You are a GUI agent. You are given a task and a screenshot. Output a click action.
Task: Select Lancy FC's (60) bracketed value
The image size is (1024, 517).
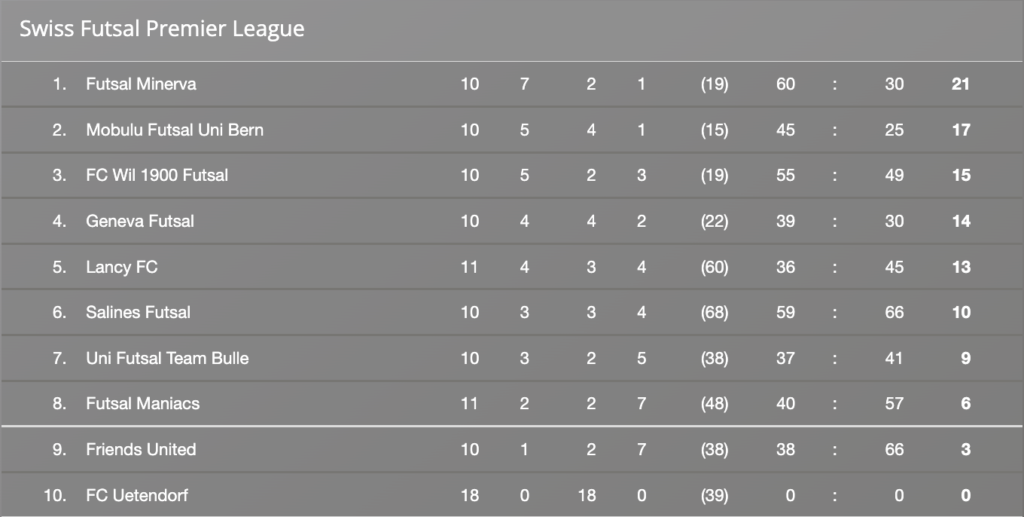click(714, 267)
